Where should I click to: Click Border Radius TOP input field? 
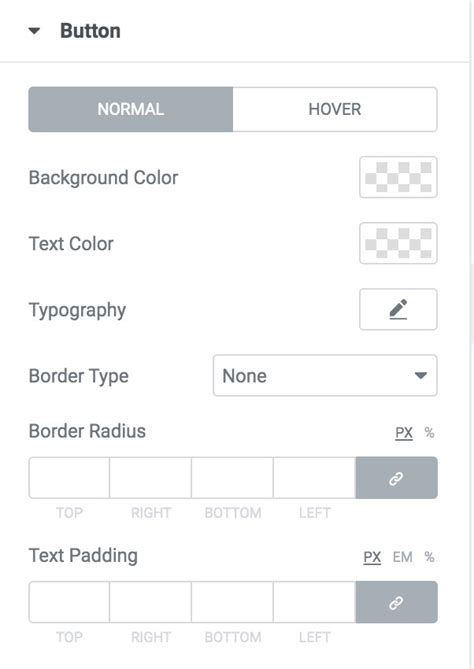point(69,478)
